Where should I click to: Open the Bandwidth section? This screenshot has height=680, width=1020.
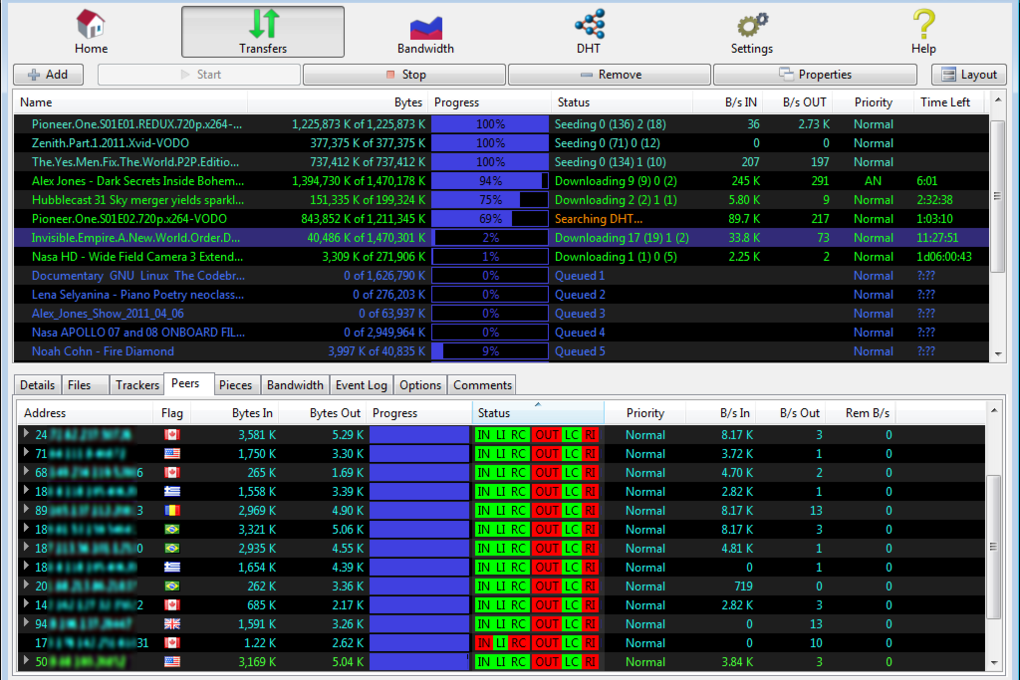coord(425,33)
